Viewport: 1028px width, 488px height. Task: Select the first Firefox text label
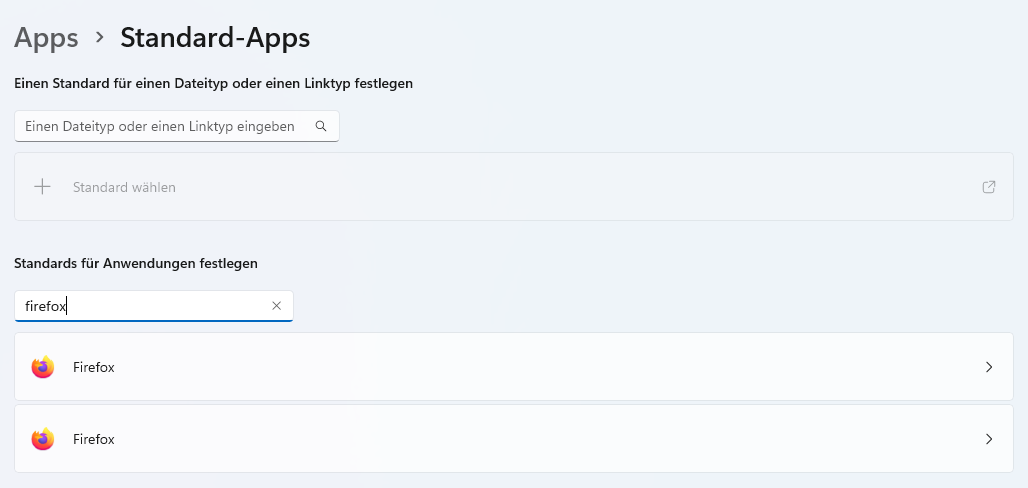click(x=94, y=367)
